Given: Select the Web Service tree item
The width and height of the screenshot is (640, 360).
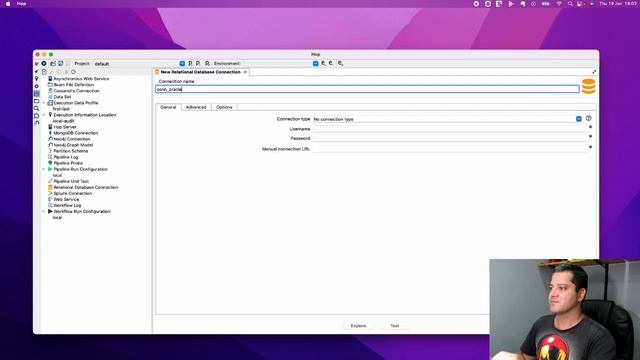Looking at the screenshot, I should click(x=66, y=199).
